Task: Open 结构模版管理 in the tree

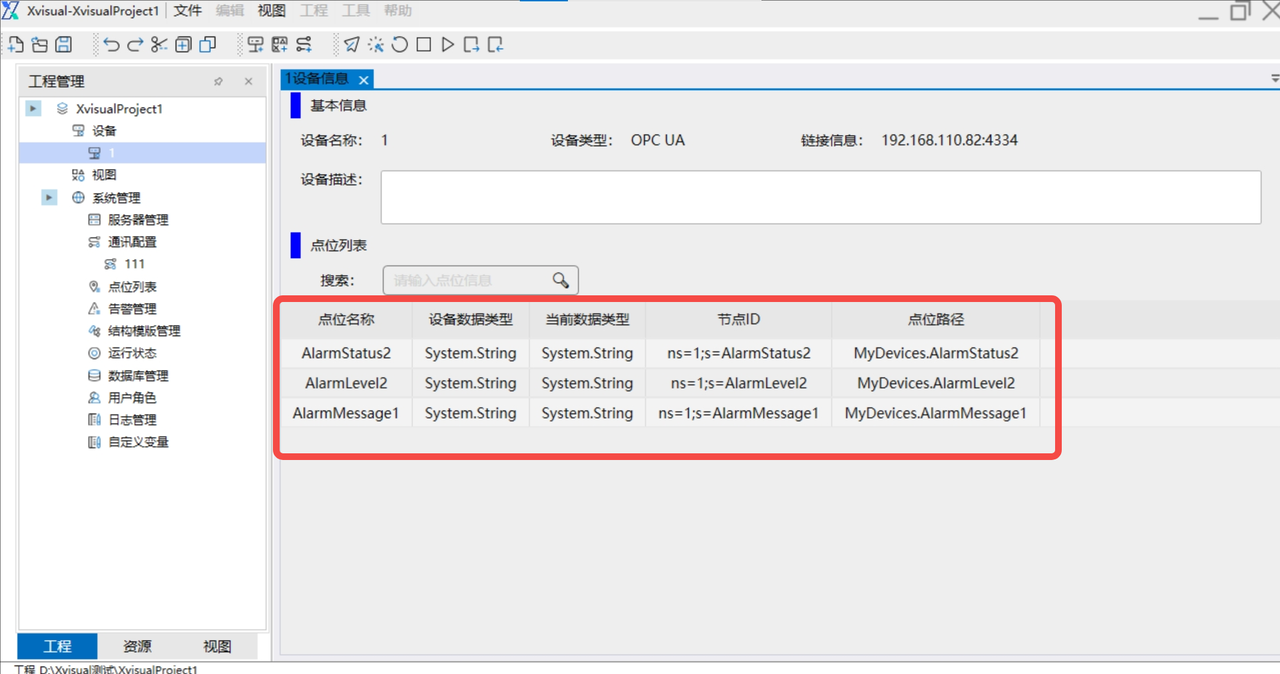Action: (144, 331)
